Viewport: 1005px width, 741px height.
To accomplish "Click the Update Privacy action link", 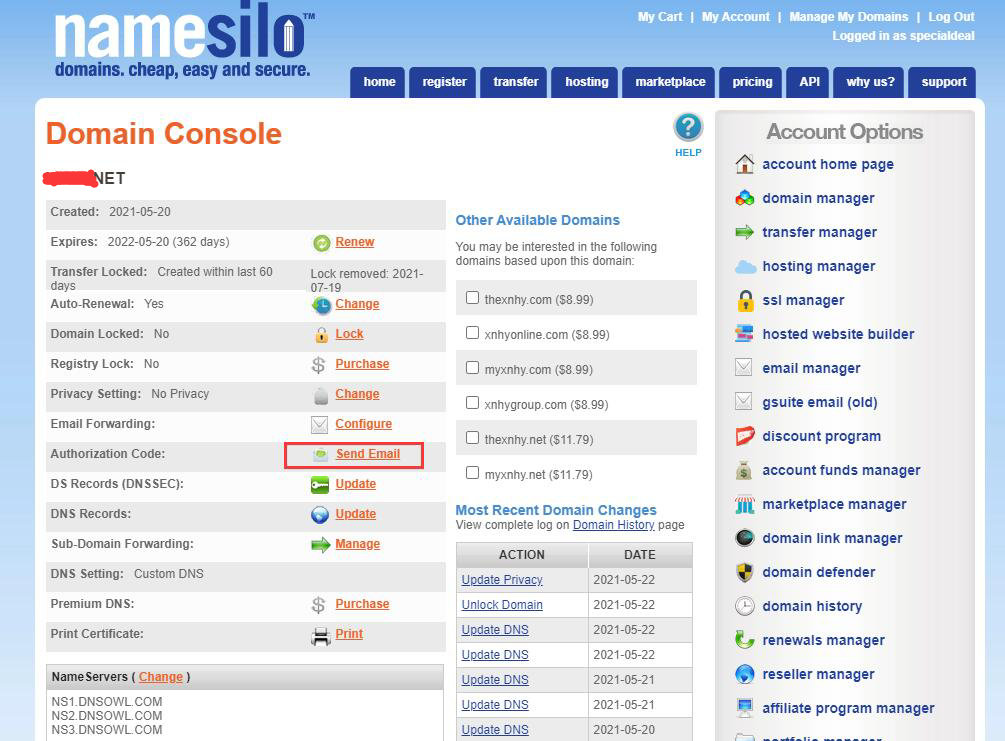I will [x=502, y=579].
